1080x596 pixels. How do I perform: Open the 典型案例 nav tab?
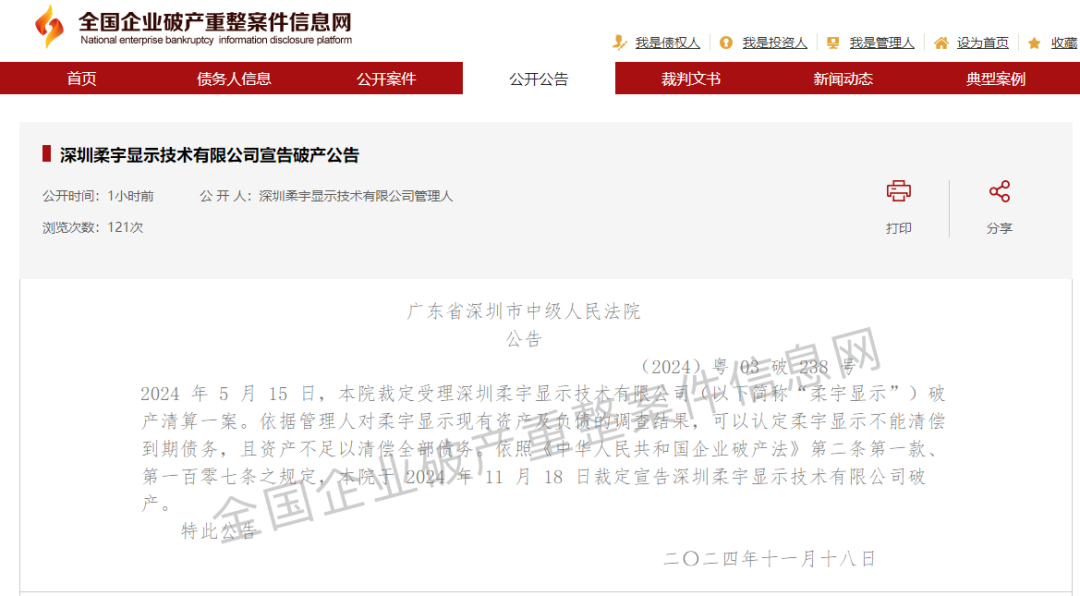(x=995, y=79)
